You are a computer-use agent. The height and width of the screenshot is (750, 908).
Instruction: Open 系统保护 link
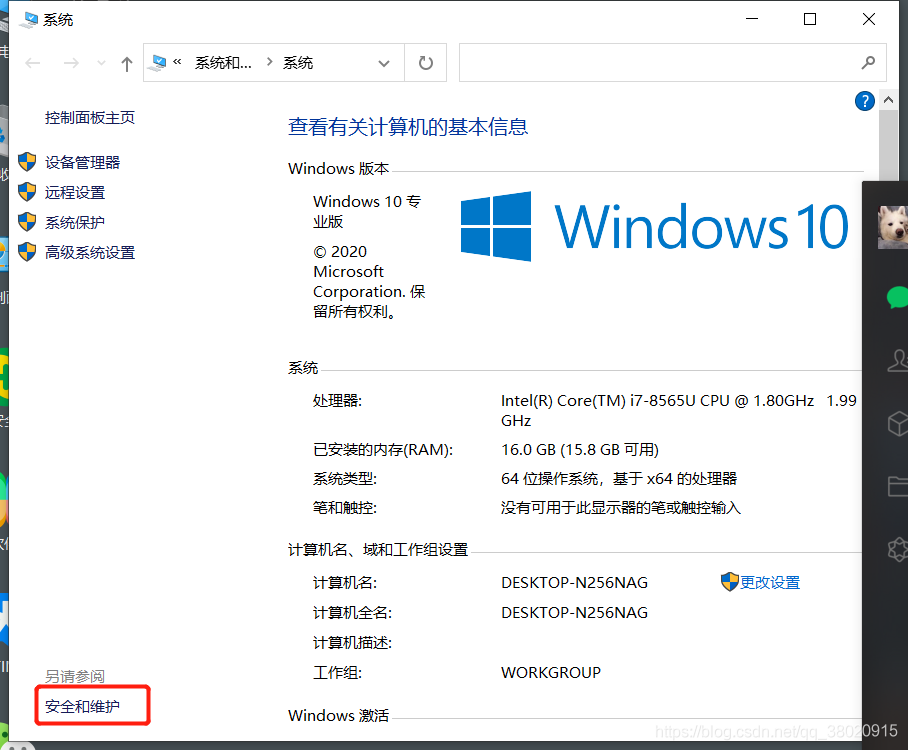tap(75, 222)
